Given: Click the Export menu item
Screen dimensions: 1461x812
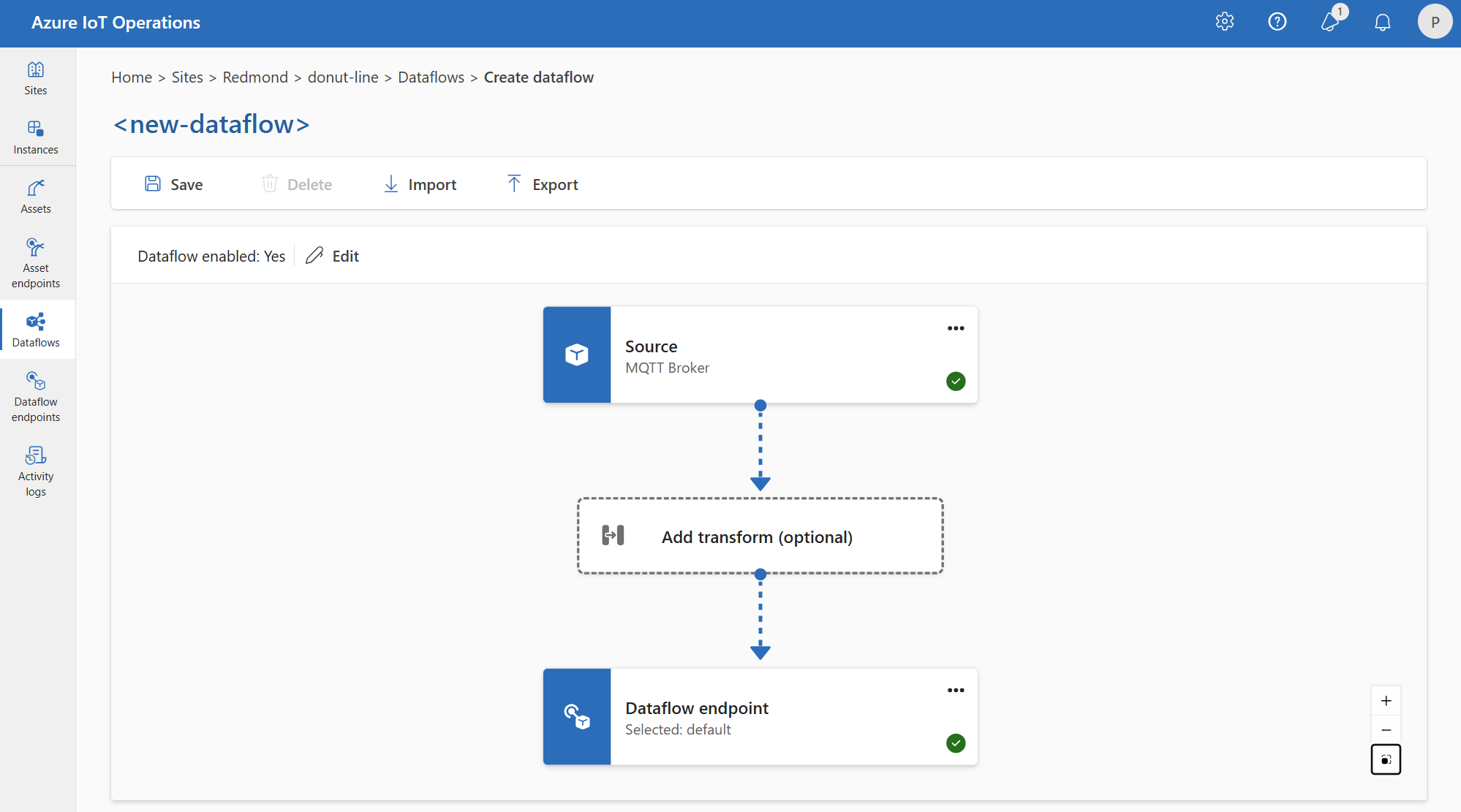Looking at the screenshot, I should click(x=541, y=184).
